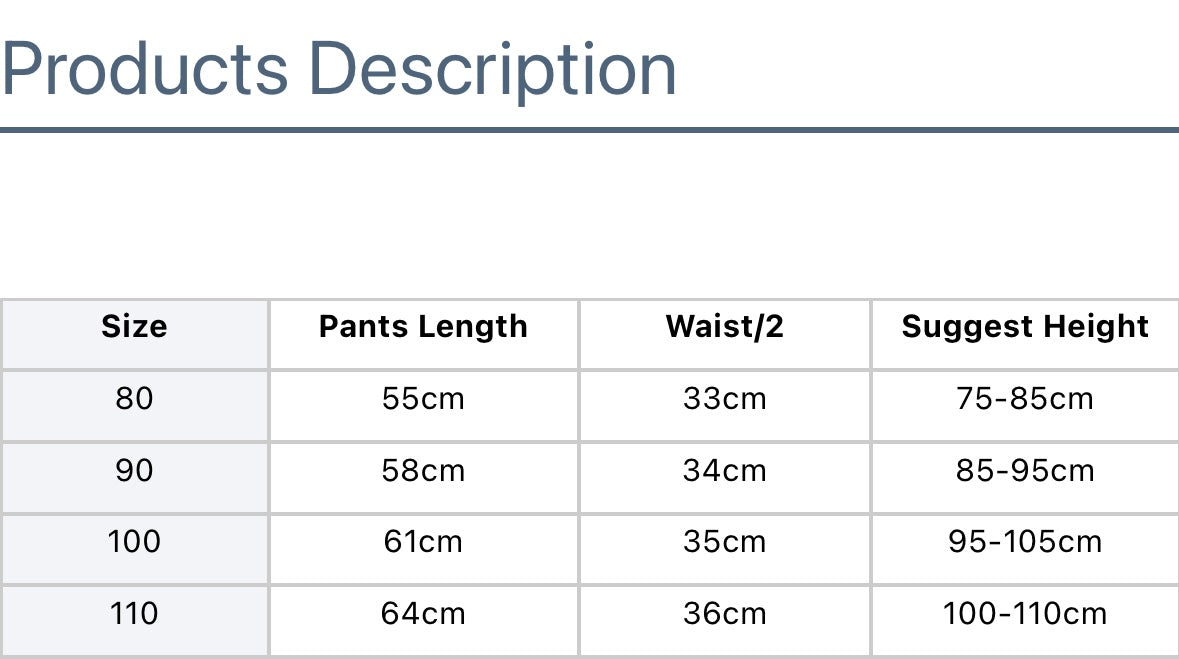Screen dimensions: 1179x659
Task: Click the 64cm pants length cell
Action: pos(423,613)
